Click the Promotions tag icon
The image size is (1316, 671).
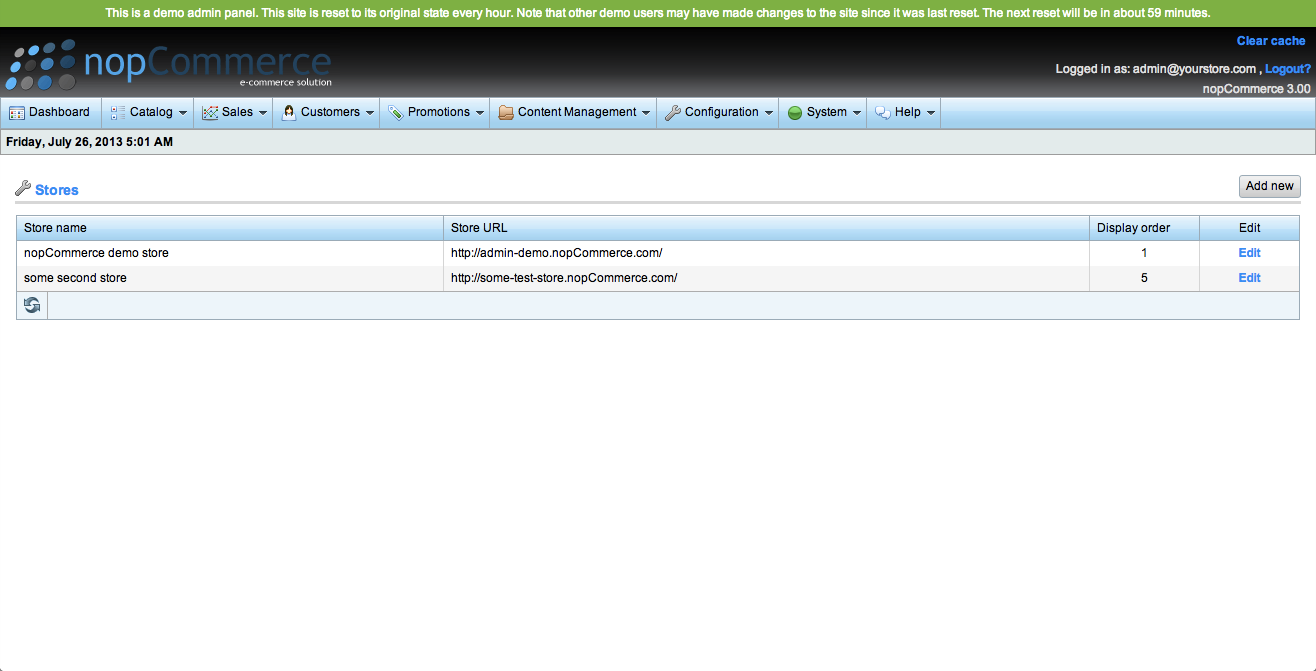(x=396, y=113)
